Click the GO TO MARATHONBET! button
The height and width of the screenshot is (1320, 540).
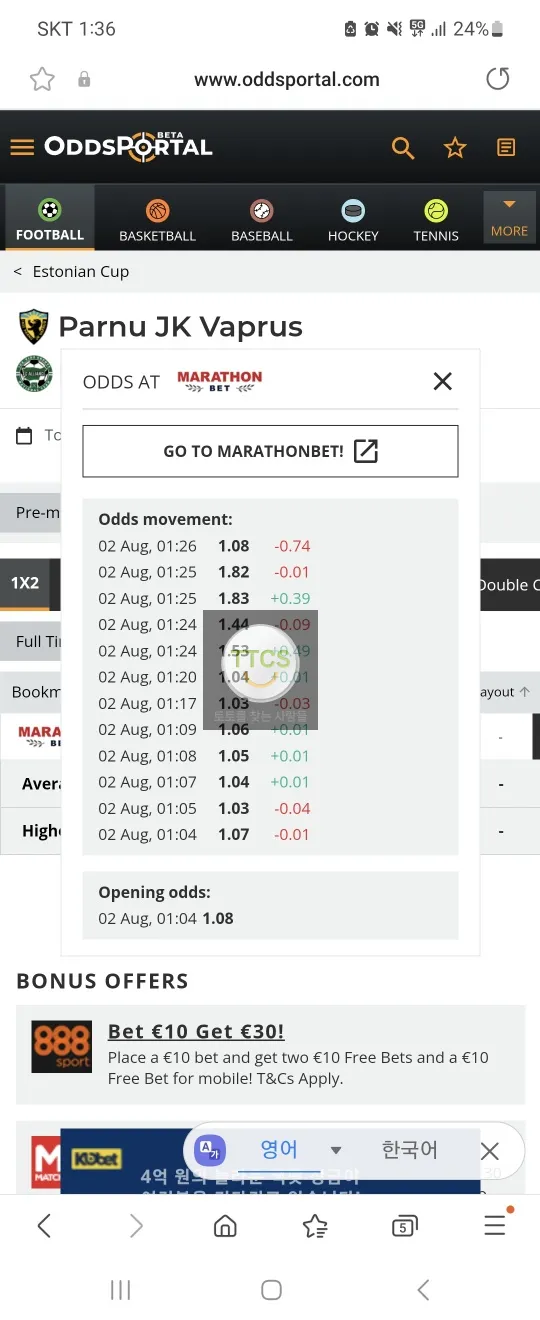click(270, 451)
